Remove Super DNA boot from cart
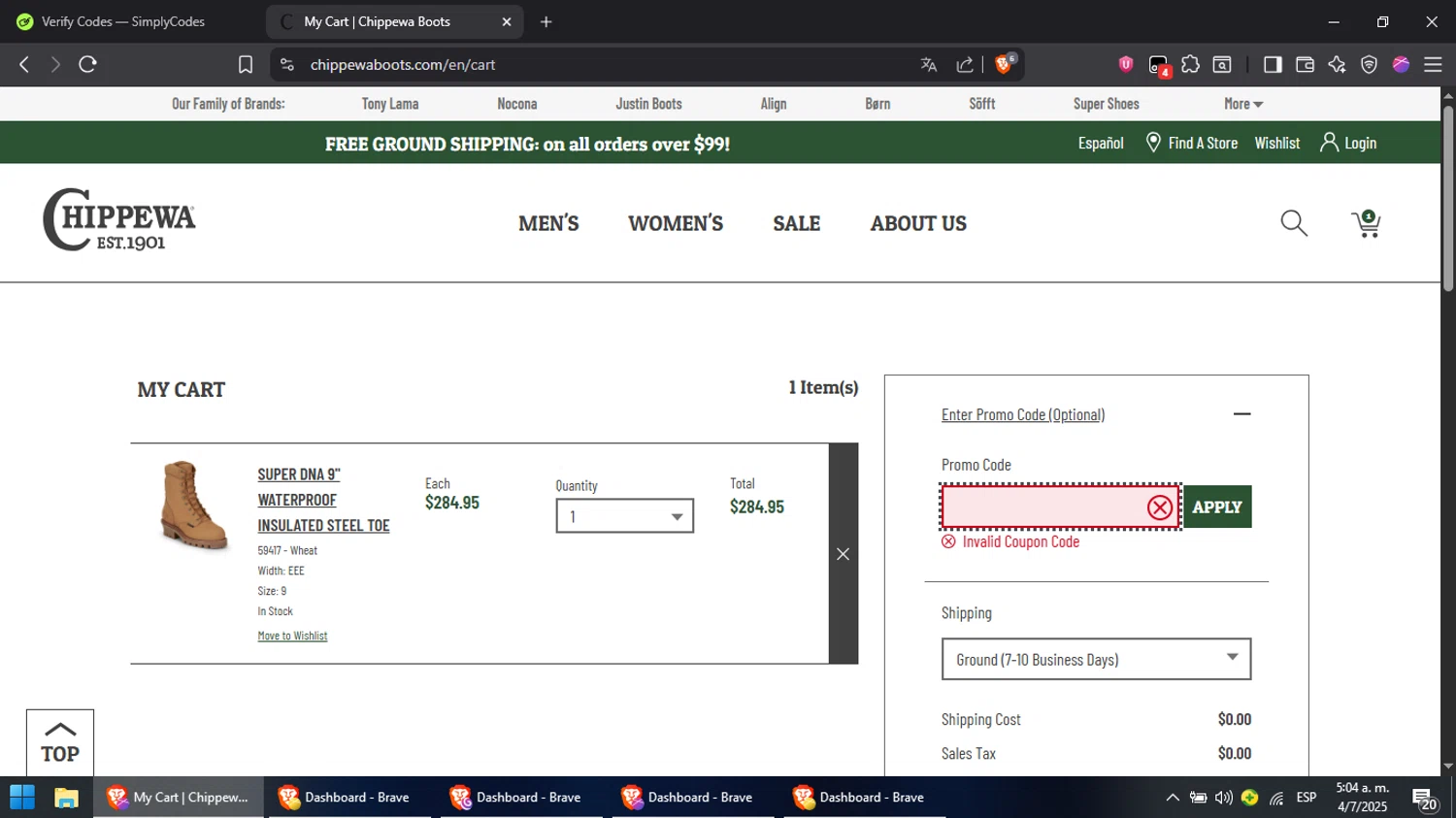Image resolution: width=1456 pixels, height=818 pixels. (x=844, y=554)
